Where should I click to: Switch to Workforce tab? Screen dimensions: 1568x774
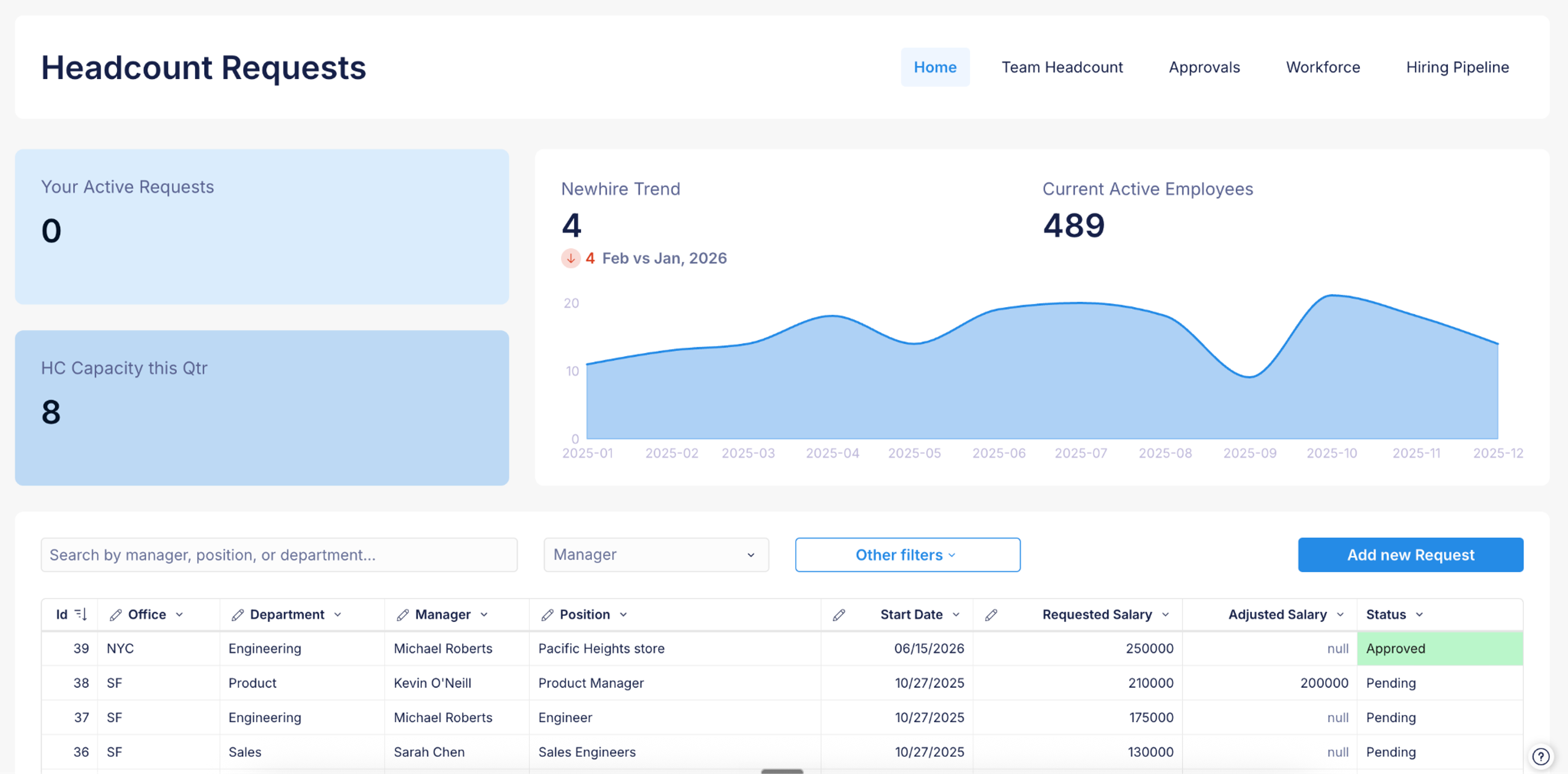(x=1323, y=67)
